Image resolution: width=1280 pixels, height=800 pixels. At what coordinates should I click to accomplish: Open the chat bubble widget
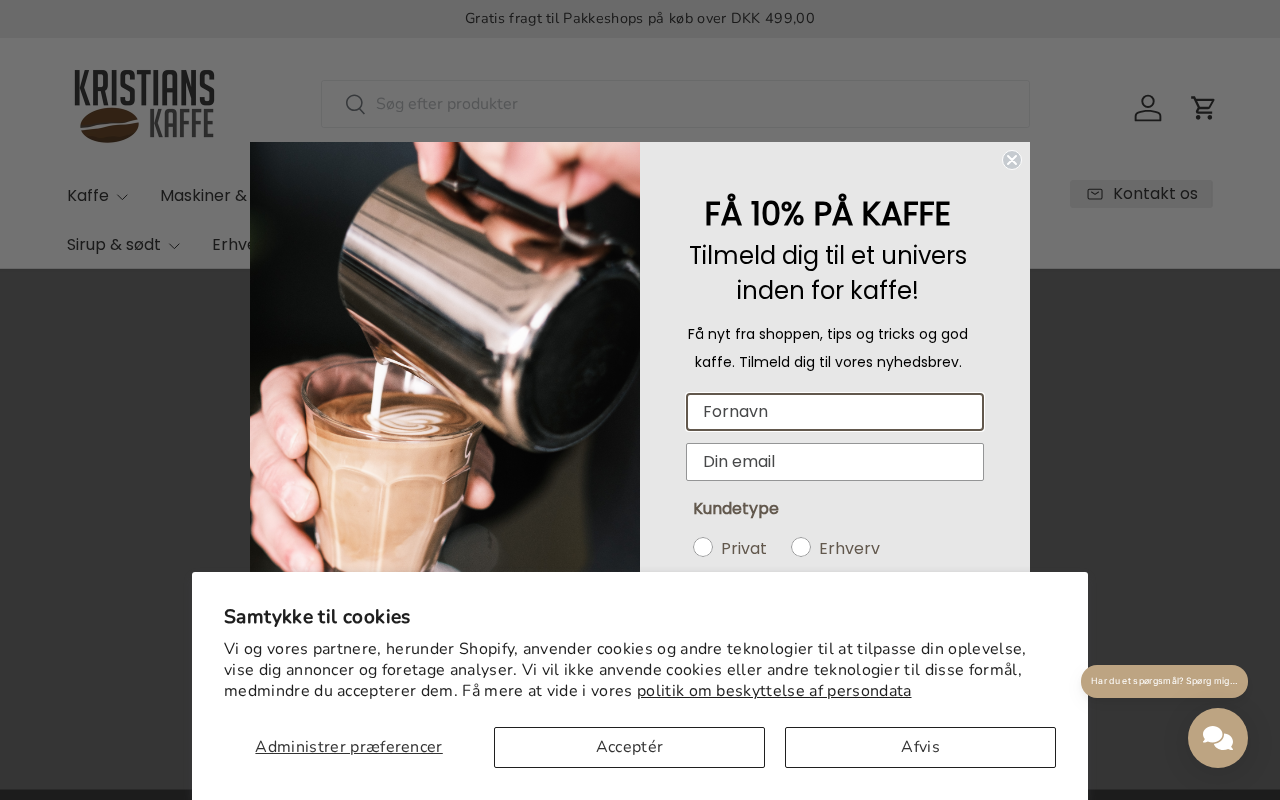pos(1218,738)
